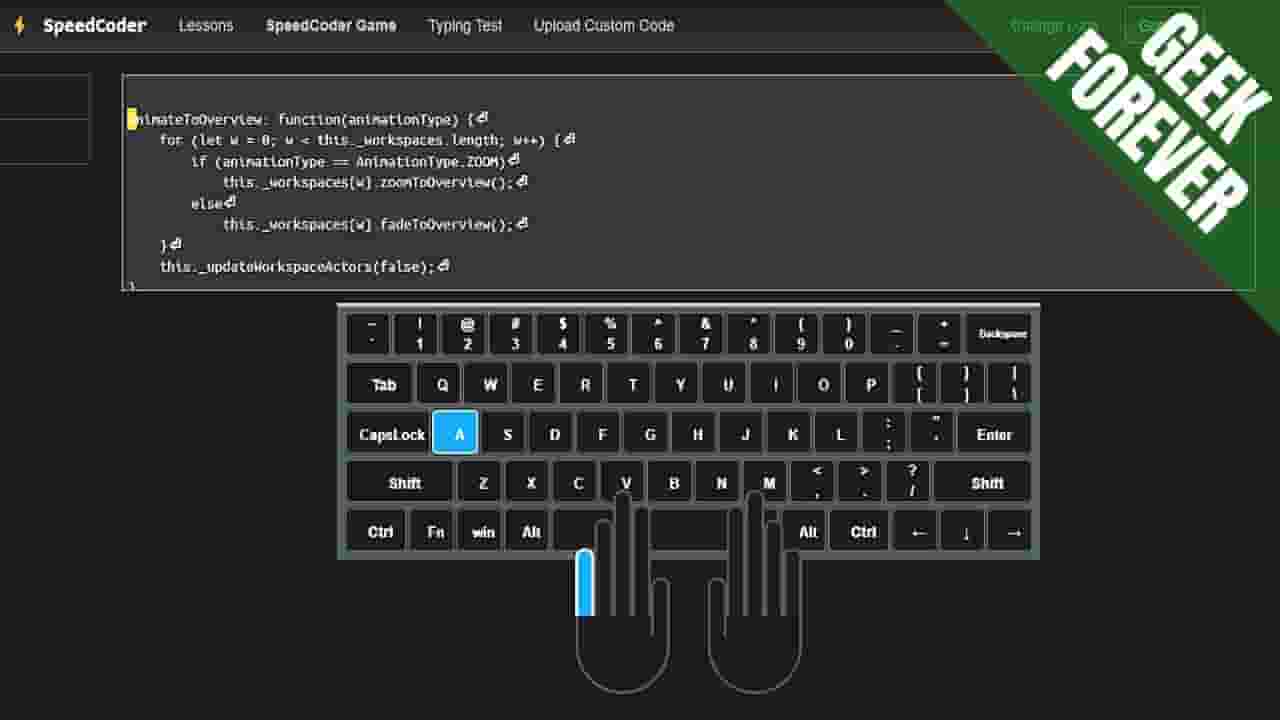
Task: Click the B key
Action: pyautogui.click(x=672, y=482)
